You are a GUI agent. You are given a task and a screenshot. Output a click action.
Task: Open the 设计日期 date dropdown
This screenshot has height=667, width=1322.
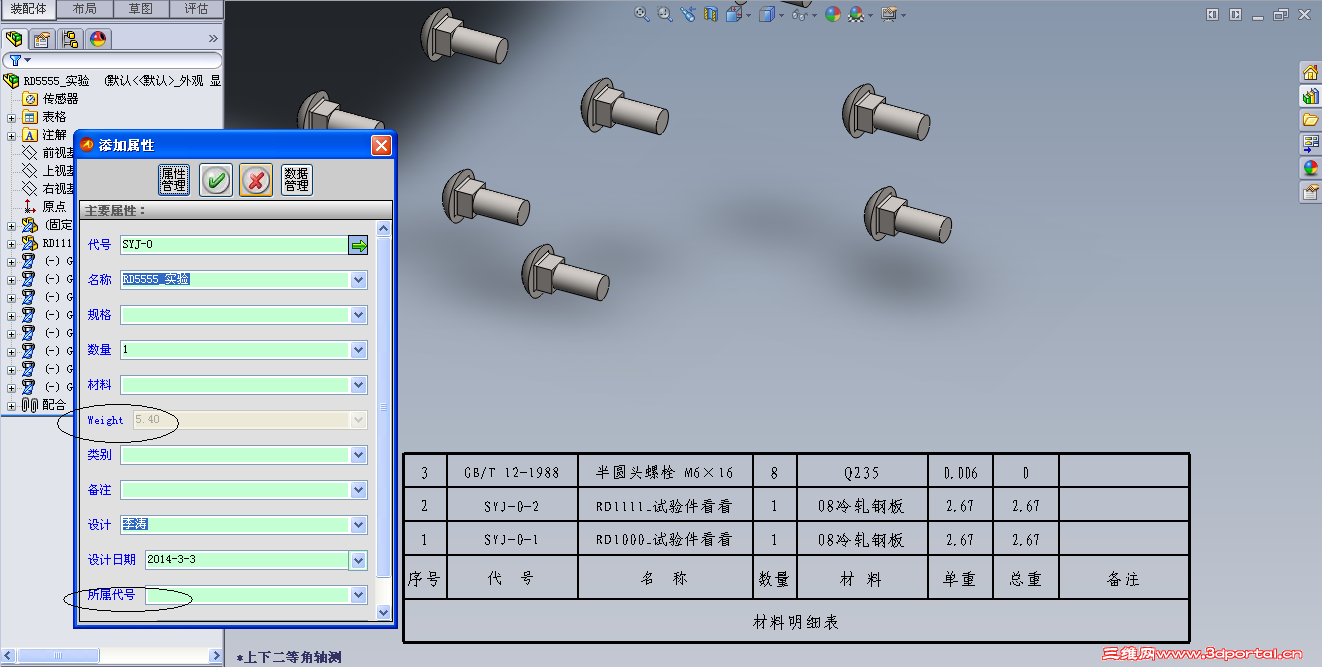pyautogui.click(x=359, y=560)
